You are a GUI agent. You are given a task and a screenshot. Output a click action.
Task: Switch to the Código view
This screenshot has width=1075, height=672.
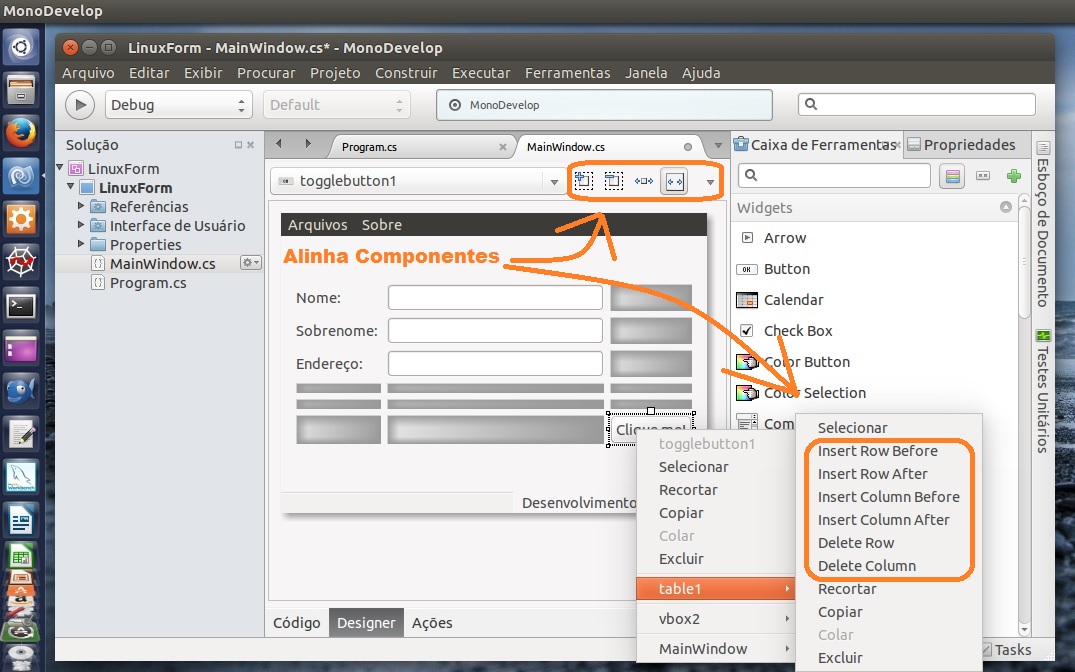(297, 623)
